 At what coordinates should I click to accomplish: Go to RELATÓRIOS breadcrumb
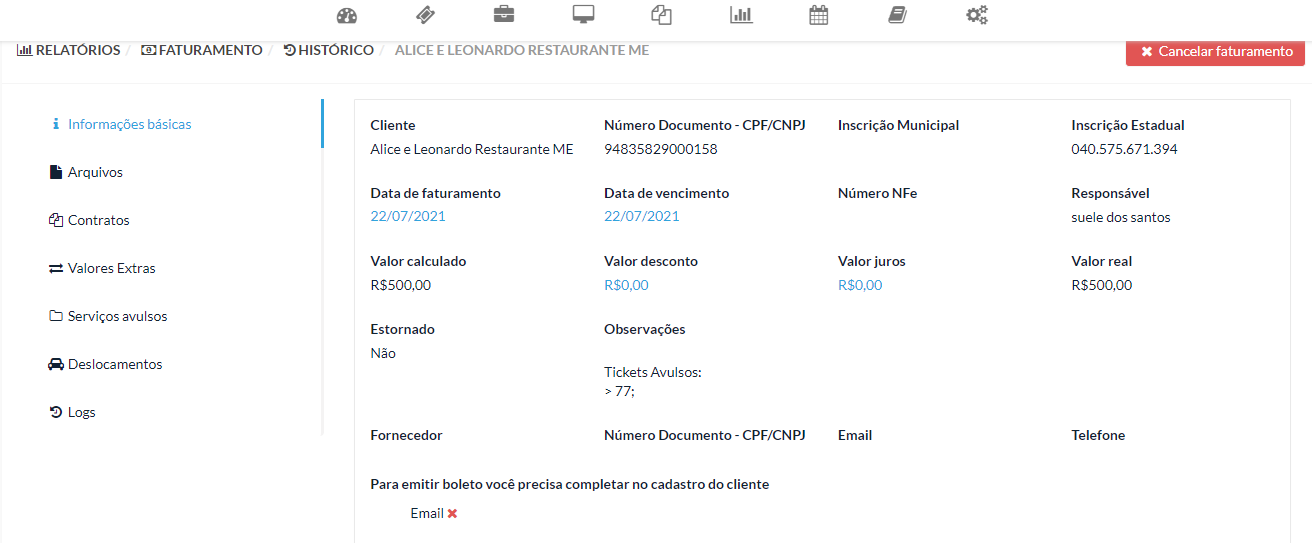(68, 50)
